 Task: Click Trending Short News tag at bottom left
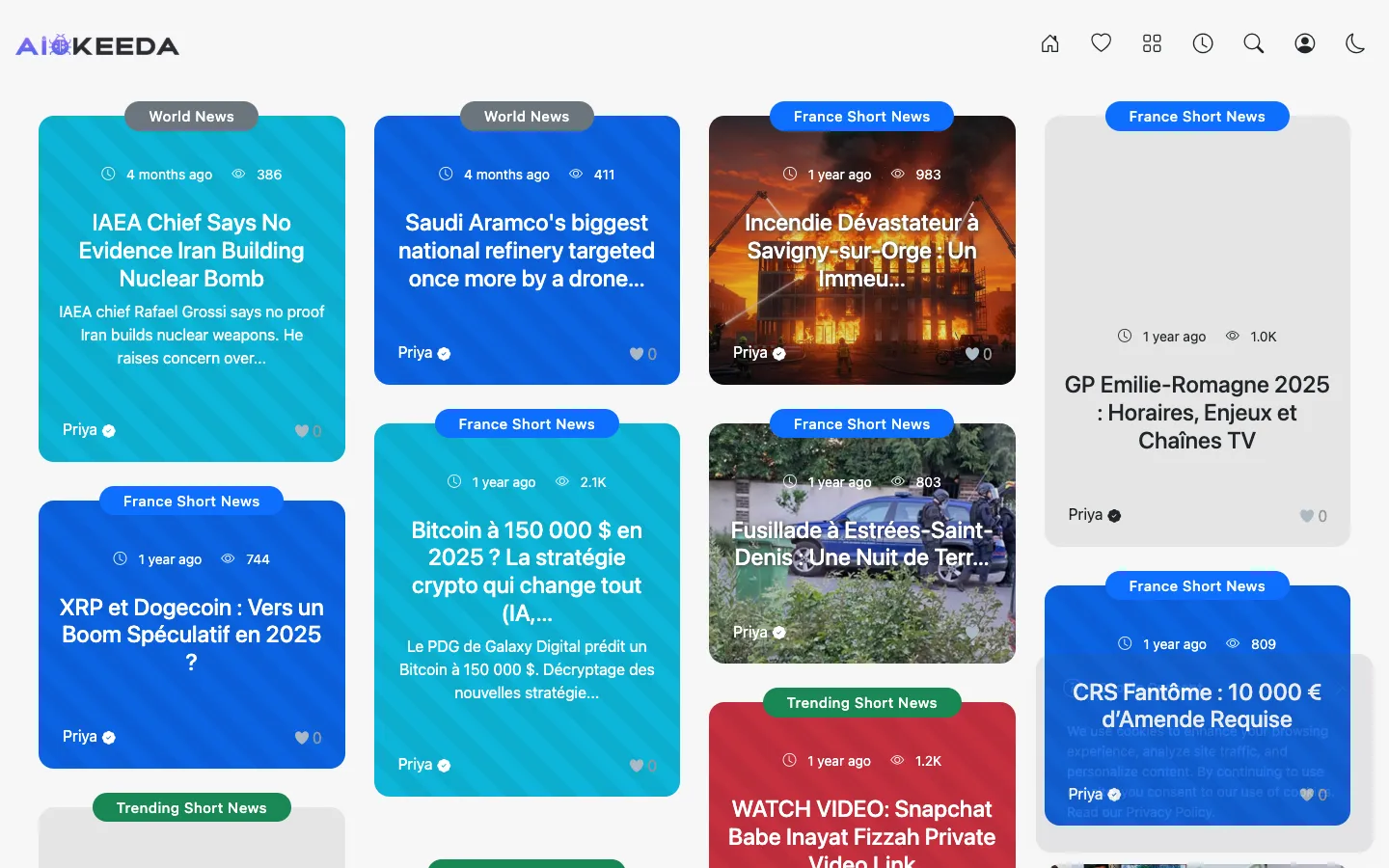(191, 808)
